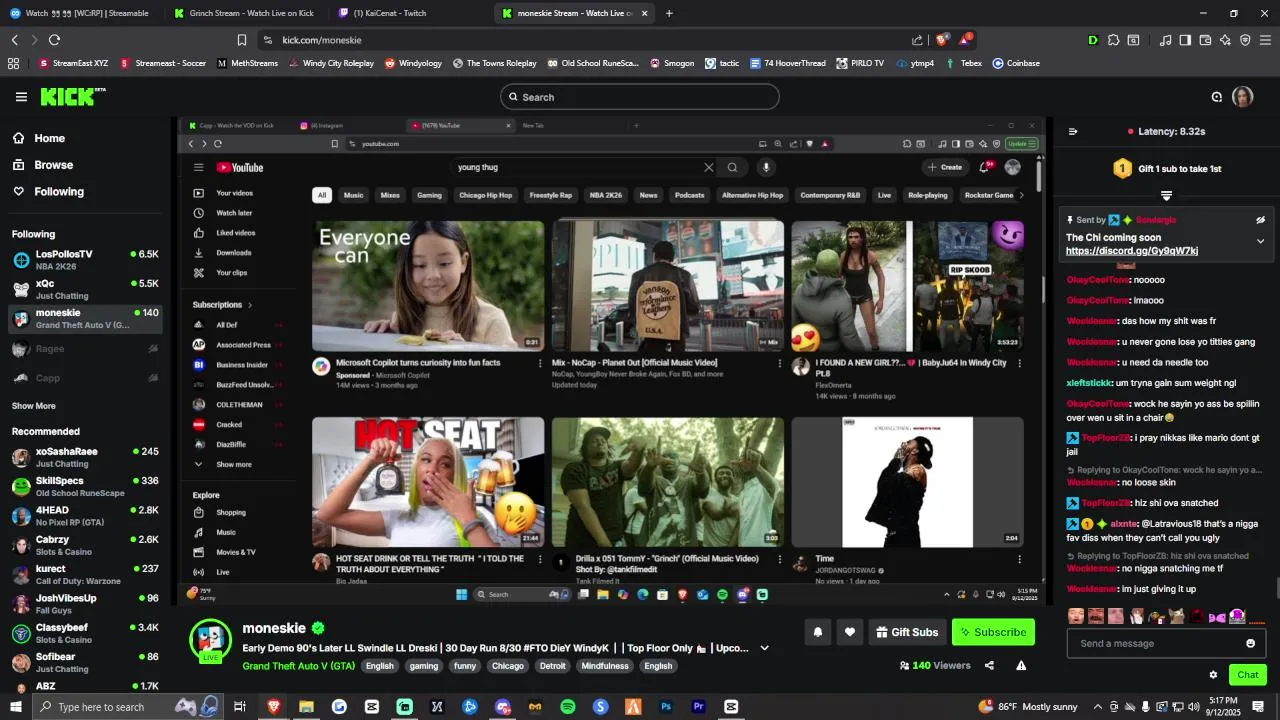
Task: Click the Kick beta logo
Action: [72, 97]
